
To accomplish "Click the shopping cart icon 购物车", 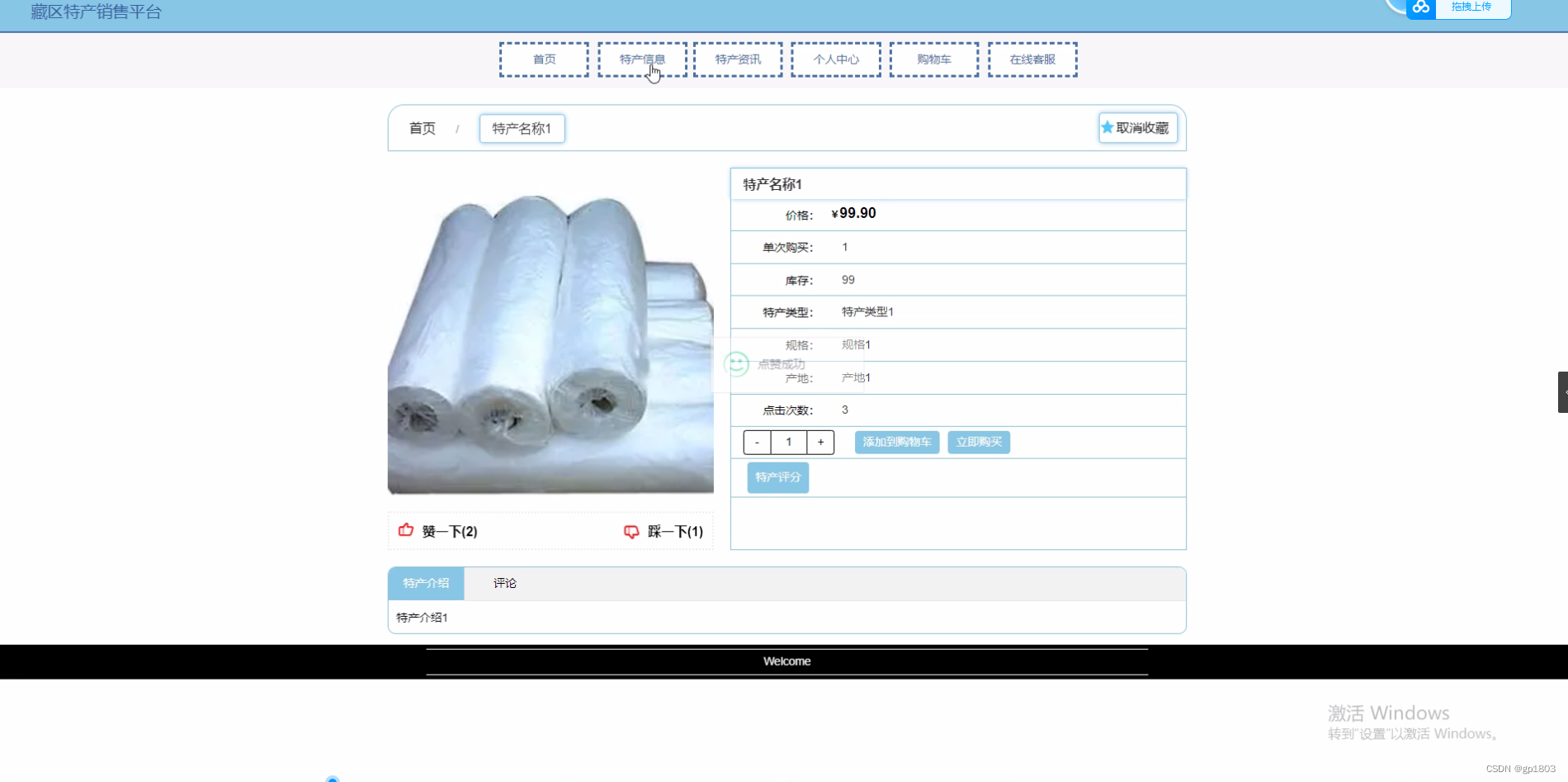I will pos(933,59).
